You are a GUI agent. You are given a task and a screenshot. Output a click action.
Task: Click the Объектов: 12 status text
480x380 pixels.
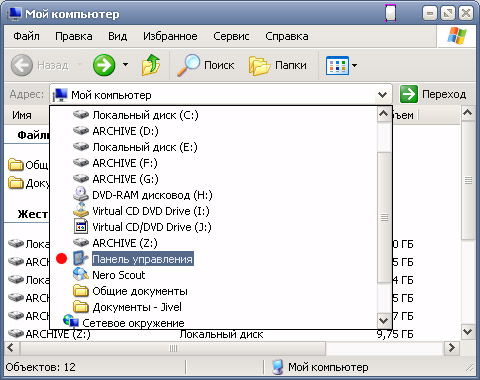tap(41, 367)
